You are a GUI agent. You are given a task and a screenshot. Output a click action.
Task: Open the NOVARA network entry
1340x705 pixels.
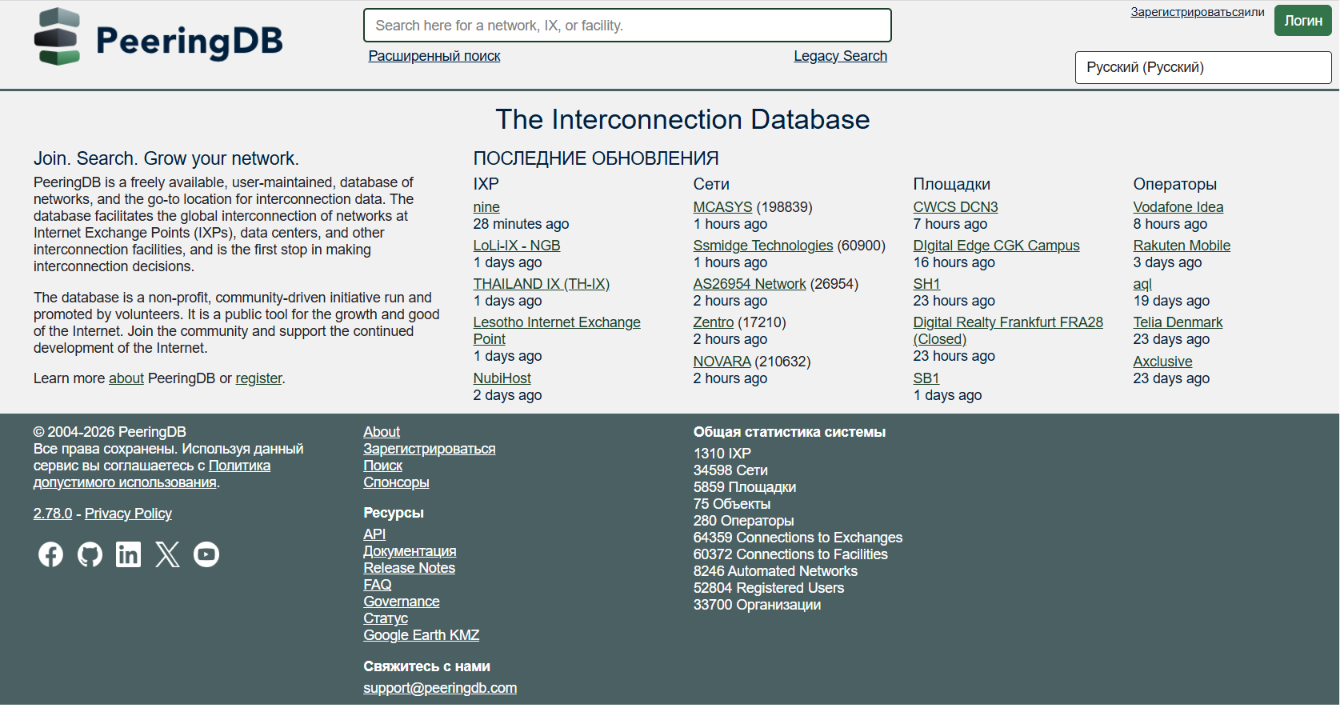click(721, 361)
